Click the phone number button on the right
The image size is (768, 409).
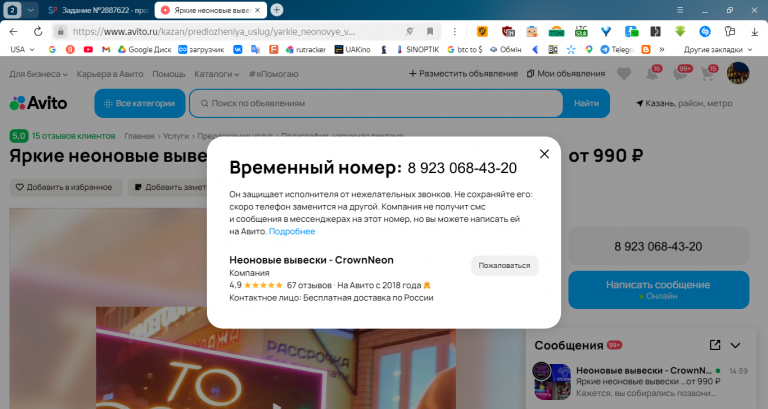point(659,246)
